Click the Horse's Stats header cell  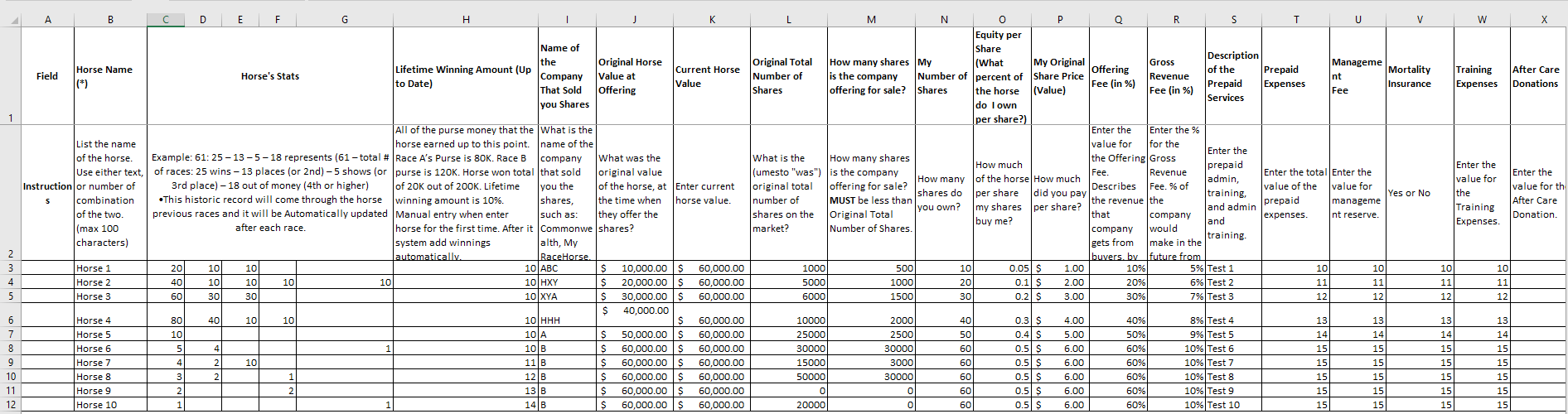click(270, 76)
